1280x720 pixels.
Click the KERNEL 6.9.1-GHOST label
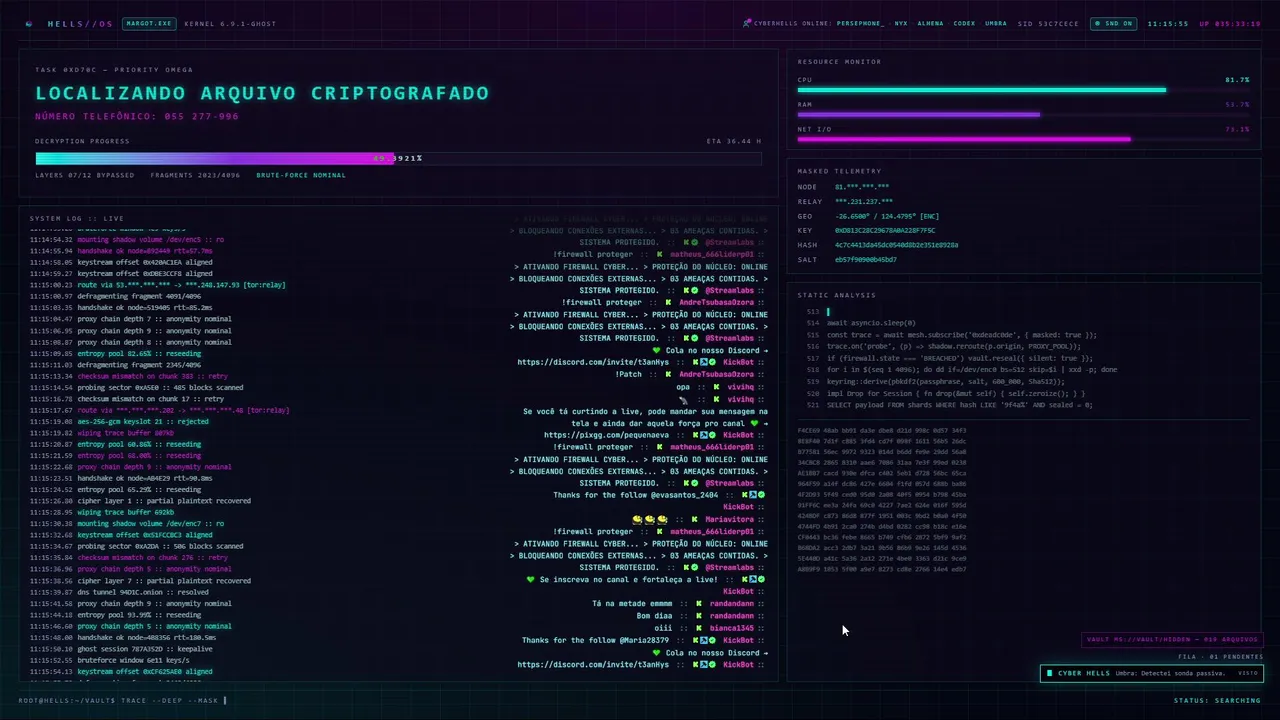(231, 23)
